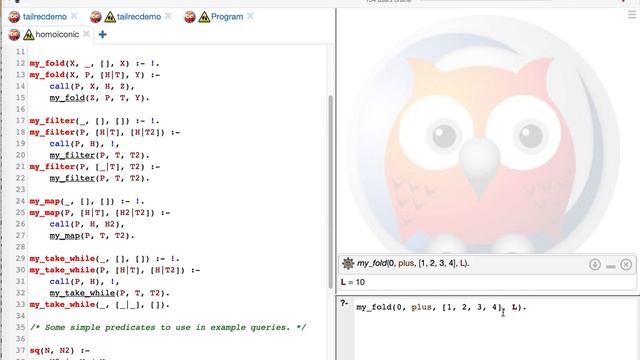Viewport: 640px width, 360px height.
Task: Click line 29 my_take_while base clause
Action: [104, 258]
